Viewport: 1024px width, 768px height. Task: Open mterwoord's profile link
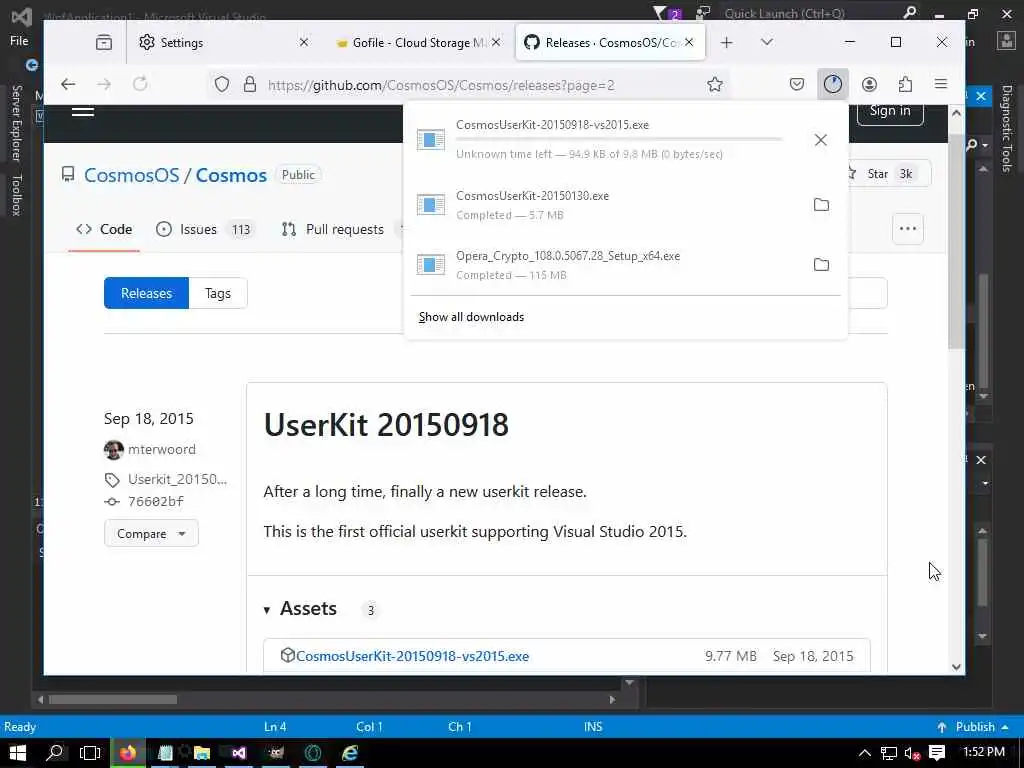pyautogui.click(x=161, y=449)
